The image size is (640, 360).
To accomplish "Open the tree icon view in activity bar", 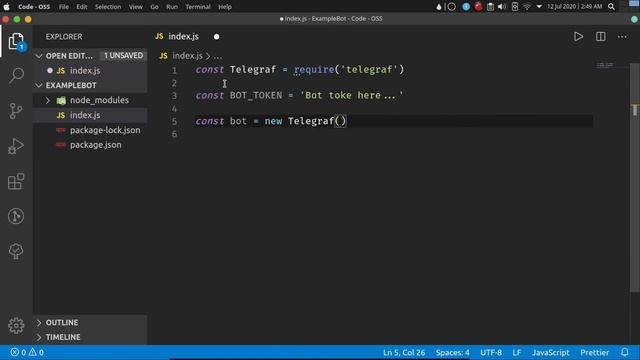I will click(x=16, y=251).
